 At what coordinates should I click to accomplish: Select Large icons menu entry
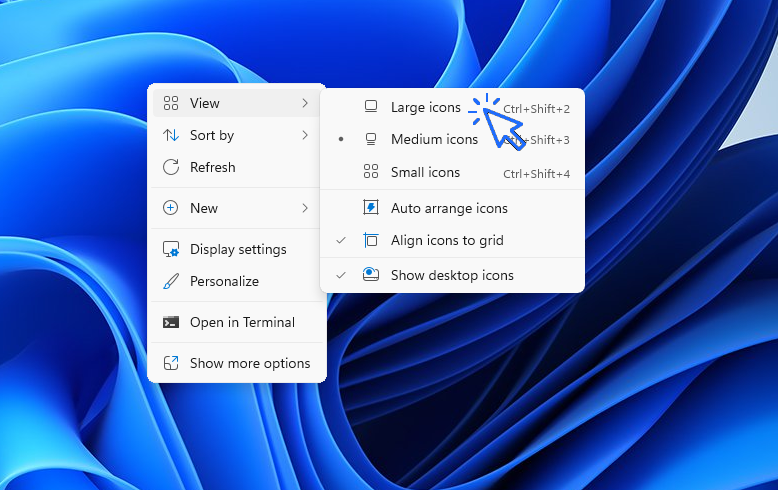point(425,107)
